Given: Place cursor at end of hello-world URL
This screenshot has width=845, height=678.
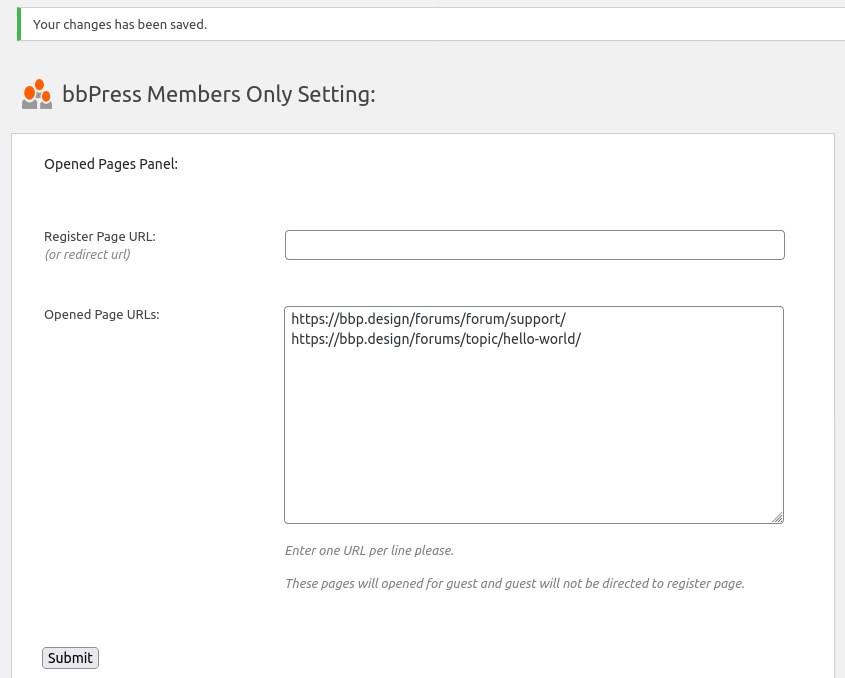Looking at the screenshot, I should coord(582,339).
